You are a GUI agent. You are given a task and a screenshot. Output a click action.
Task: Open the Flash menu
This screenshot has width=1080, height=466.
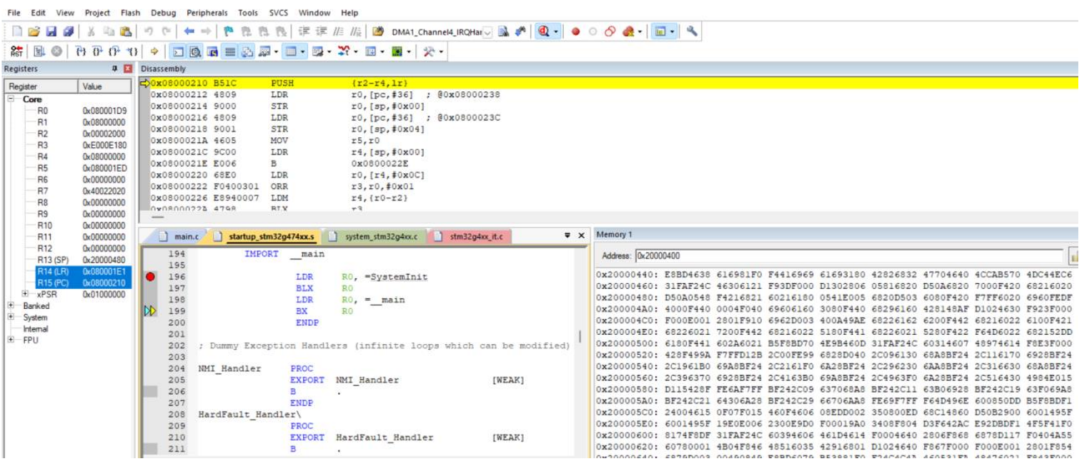pos(130,12)
